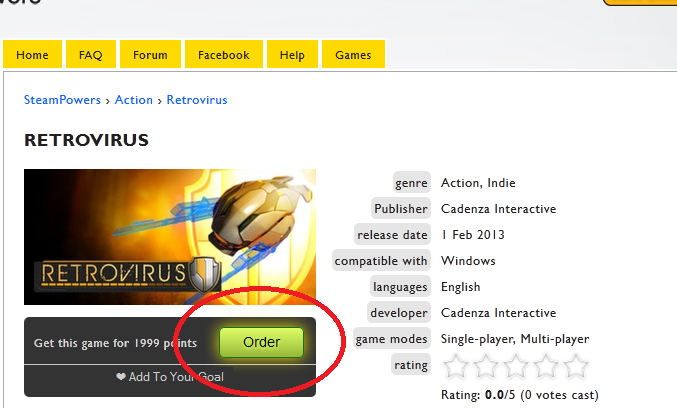Click the game modes label
The width and height of the screenshot is (677, 408).
pos(392,339)
